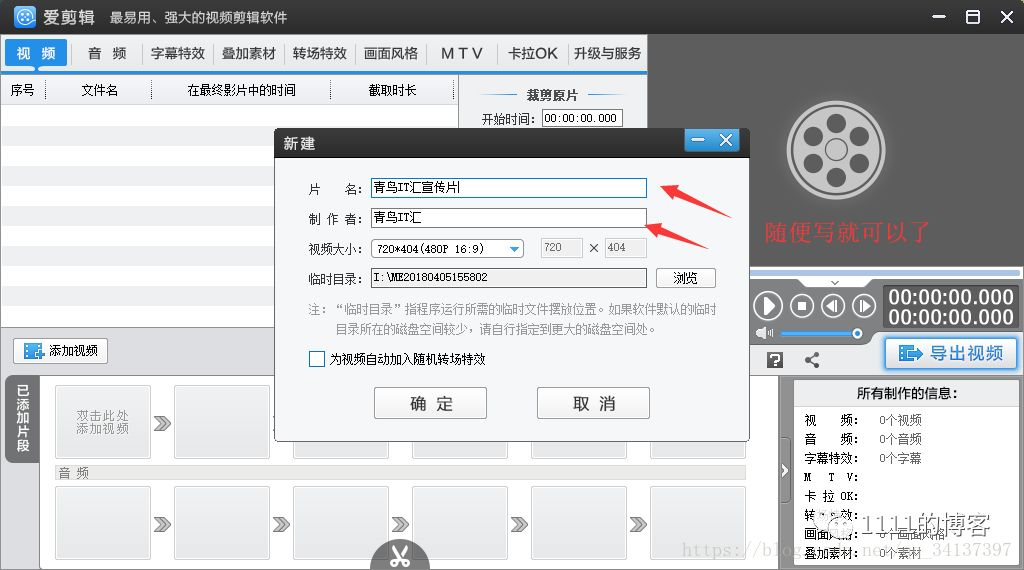The height and width of the screenshot is (570, 1024).
Task: Click the 在最终影片中的时间 column header
Action: (x=241, y=90)
